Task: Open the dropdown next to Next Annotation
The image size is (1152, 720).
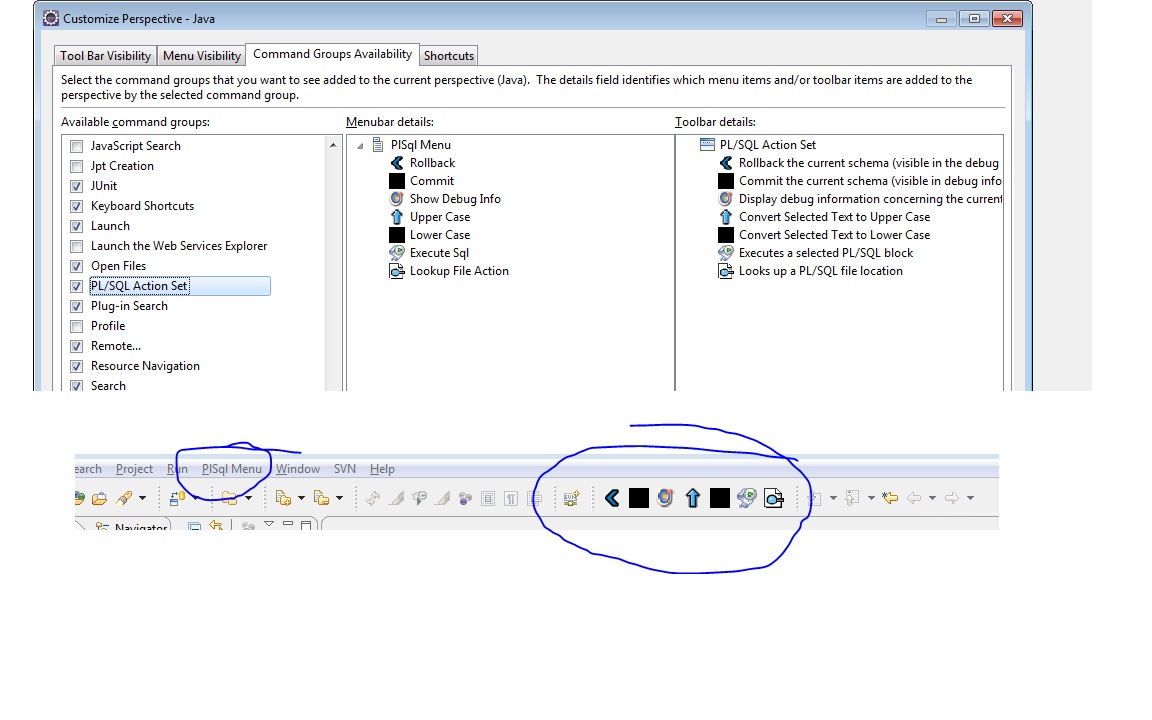Action: 833,498
